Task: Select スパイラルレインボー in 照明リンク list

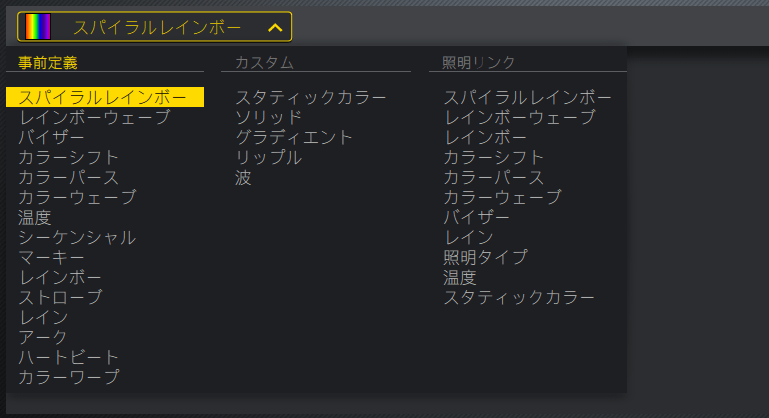Action: click(528, 97)
